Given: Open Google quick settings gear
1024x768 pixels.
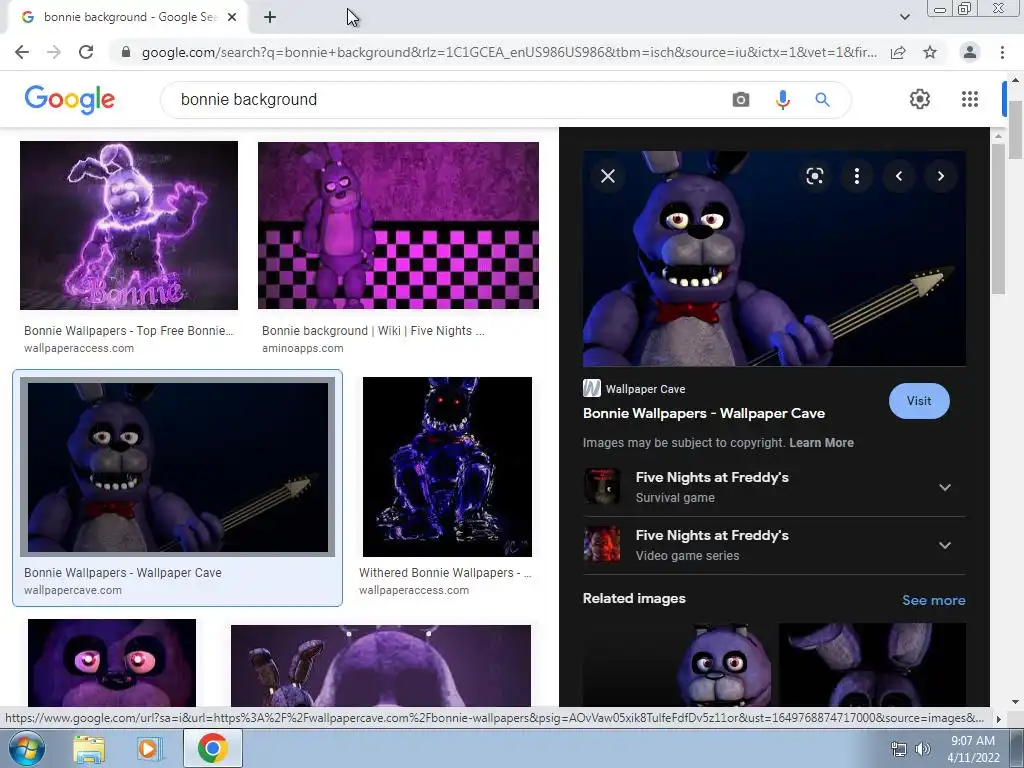Looking at the screenshot, I should (920, 99).
